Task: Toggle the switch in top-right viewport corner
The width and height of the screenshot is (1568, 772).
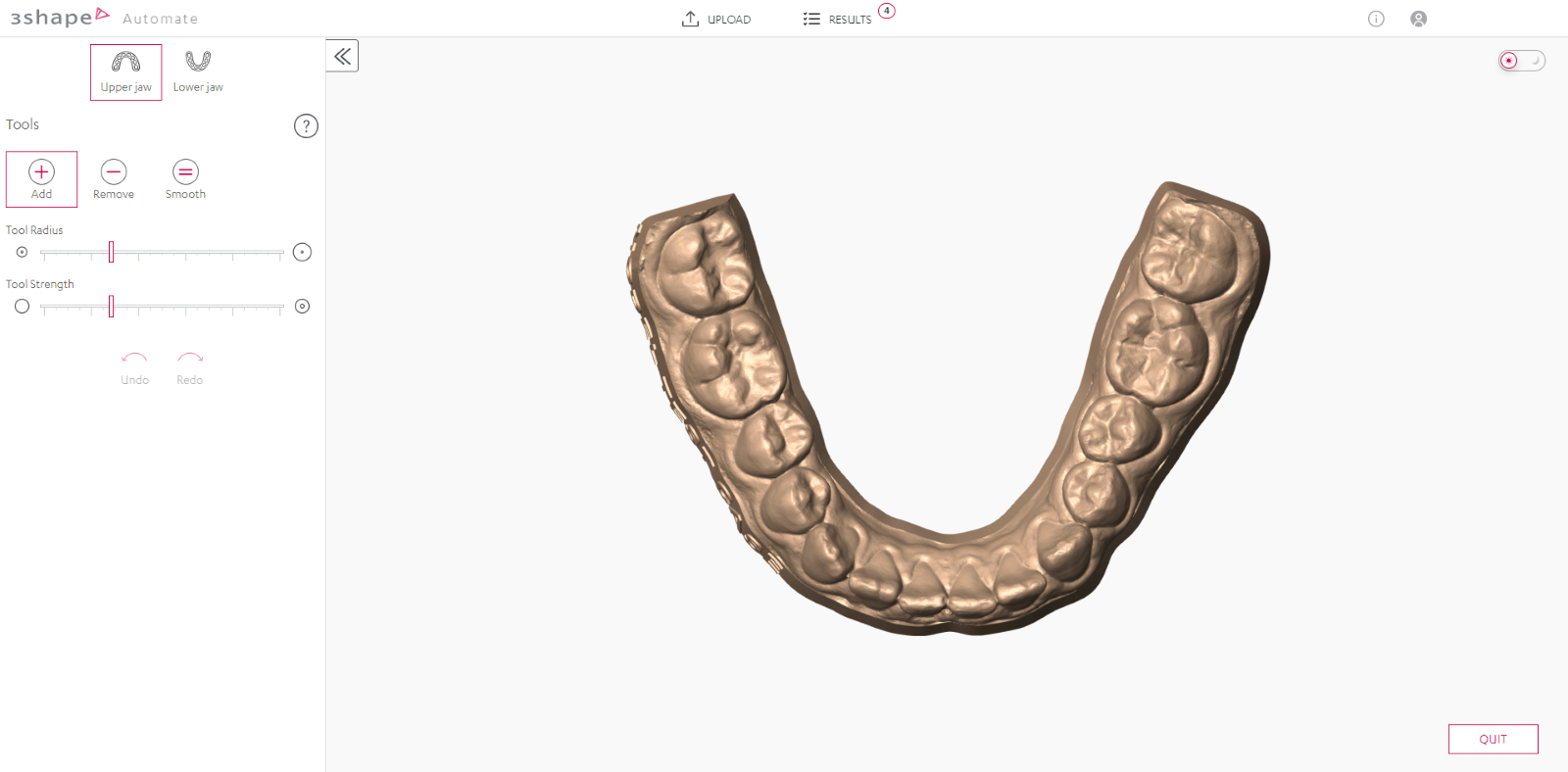Action: pos(1521,61)
